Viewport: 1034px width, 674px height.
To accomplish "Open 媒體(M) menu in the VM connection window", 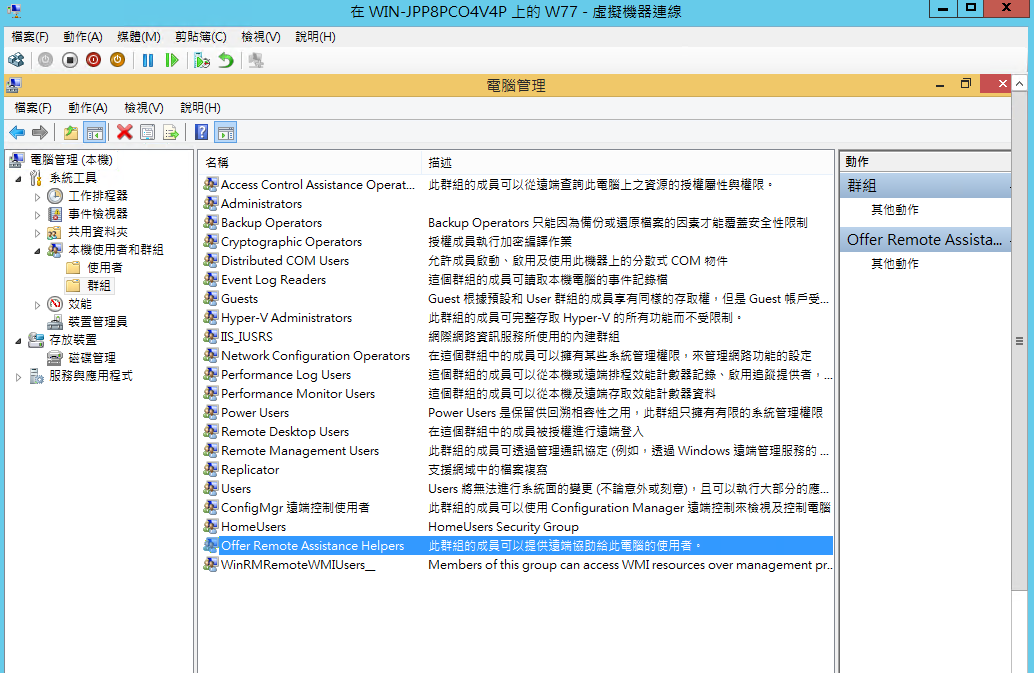I will (138, 37).
